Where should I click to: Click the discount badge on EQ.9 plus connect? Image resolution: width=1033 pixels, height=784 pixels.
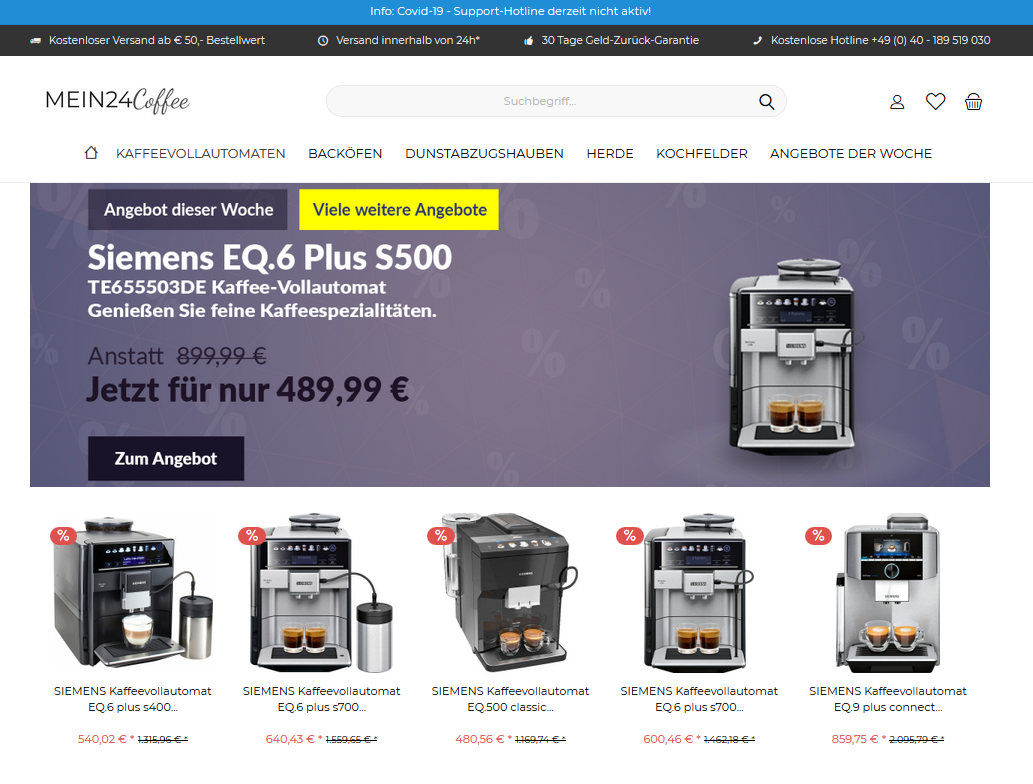coord(818,536)
